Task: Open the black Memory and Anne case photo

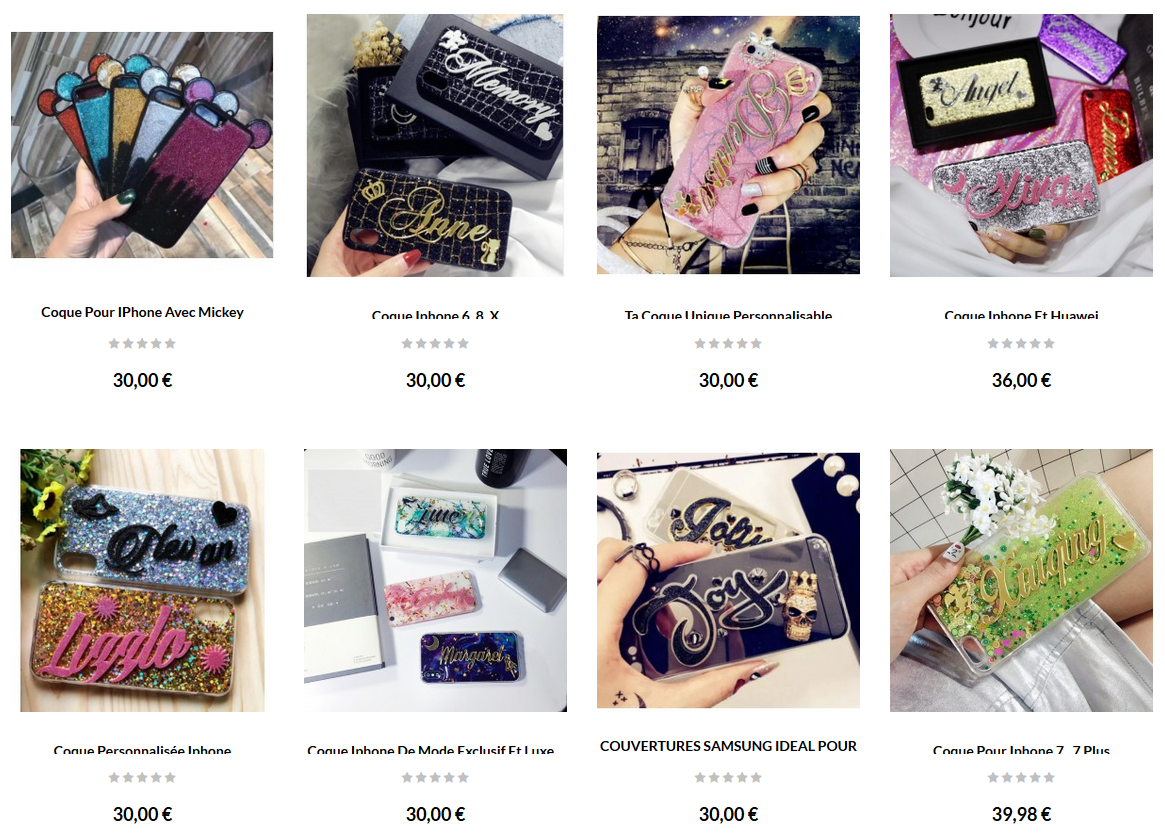Action: click(x=435, y=145)
